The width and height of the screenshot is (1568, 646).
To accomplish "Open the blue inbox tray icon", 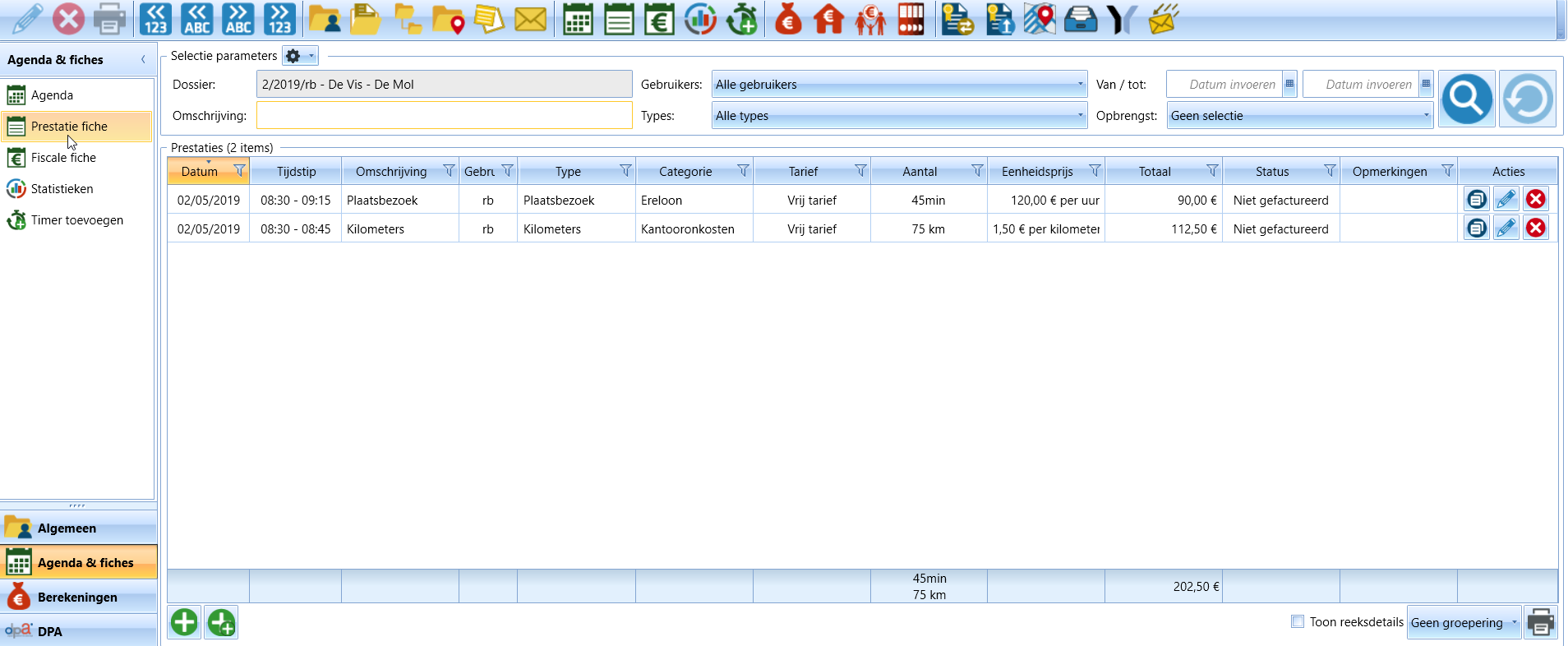I will coord(1081,19).
